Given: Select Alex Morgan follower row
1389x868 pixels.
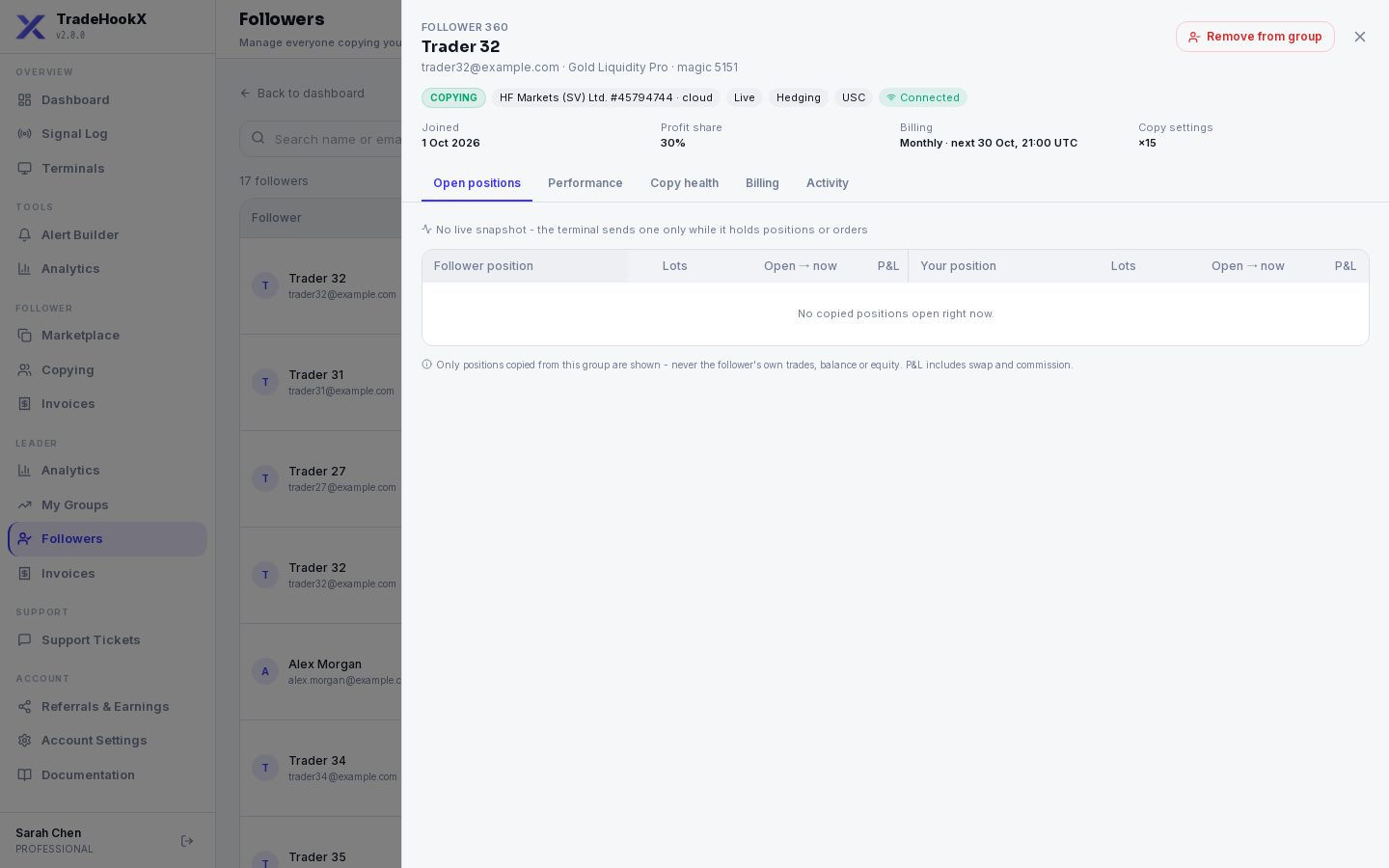Looking at the screenshot, I should tap(320, 671).
